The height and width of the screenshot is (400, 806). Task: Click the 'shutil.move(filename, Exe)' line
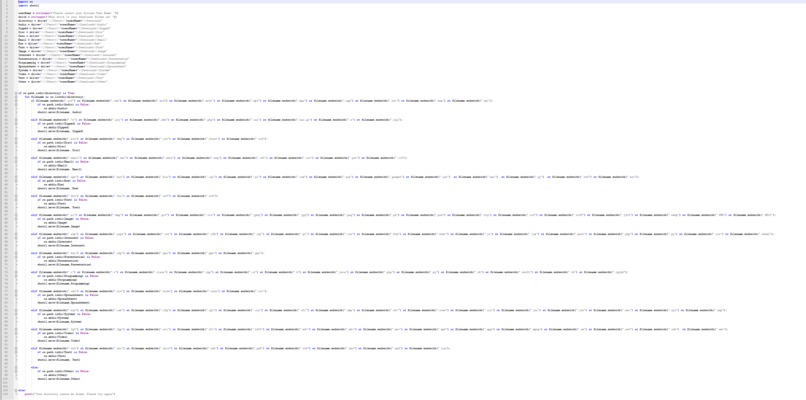58,188
